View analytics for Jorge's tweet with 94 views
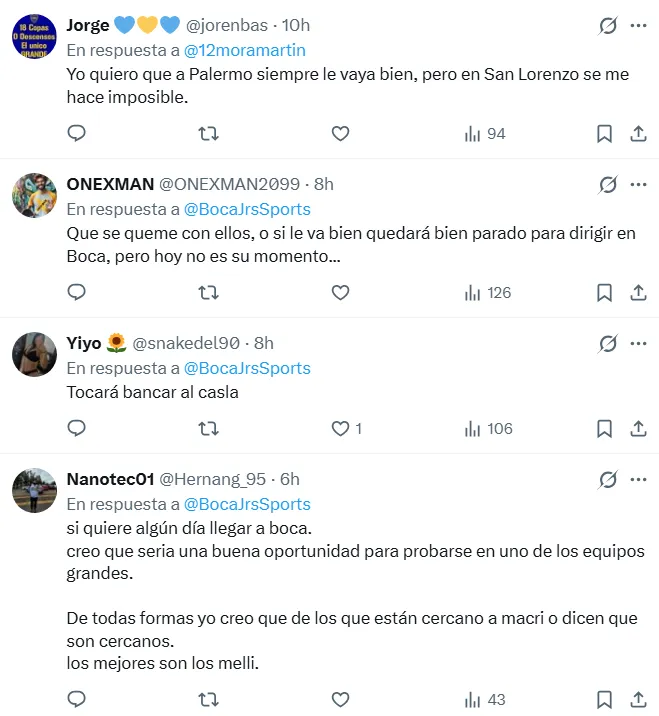This screenshot has width=659, height=716. (x=485, y=133)
